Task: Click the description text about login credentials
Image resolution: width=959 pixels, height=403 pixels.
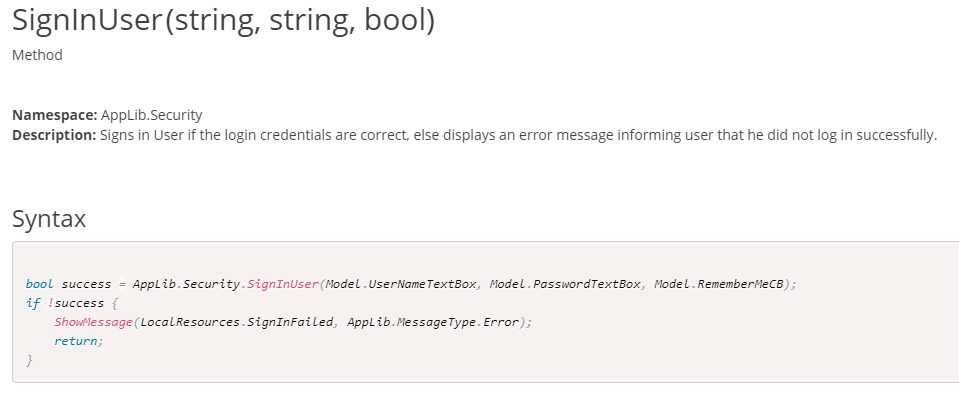Action: click(518, 134)
